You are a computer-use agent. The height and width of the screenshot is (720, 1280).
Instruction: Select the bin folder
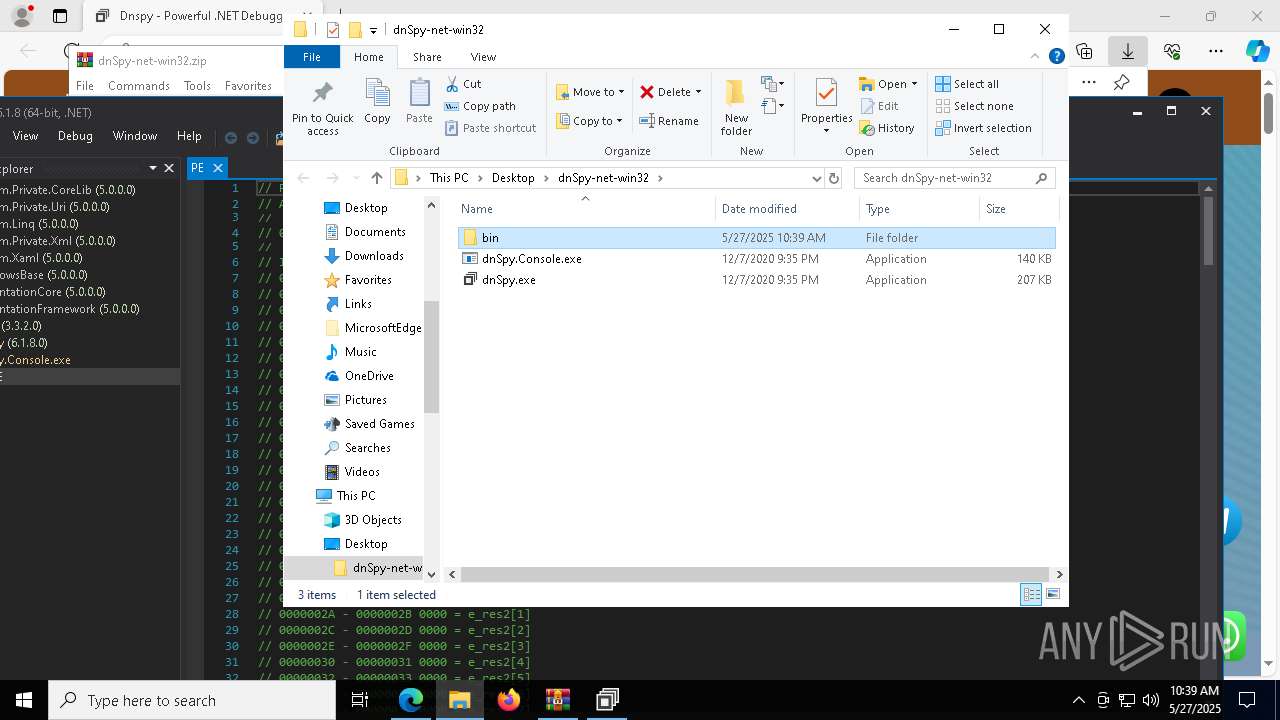coord(756,238)
